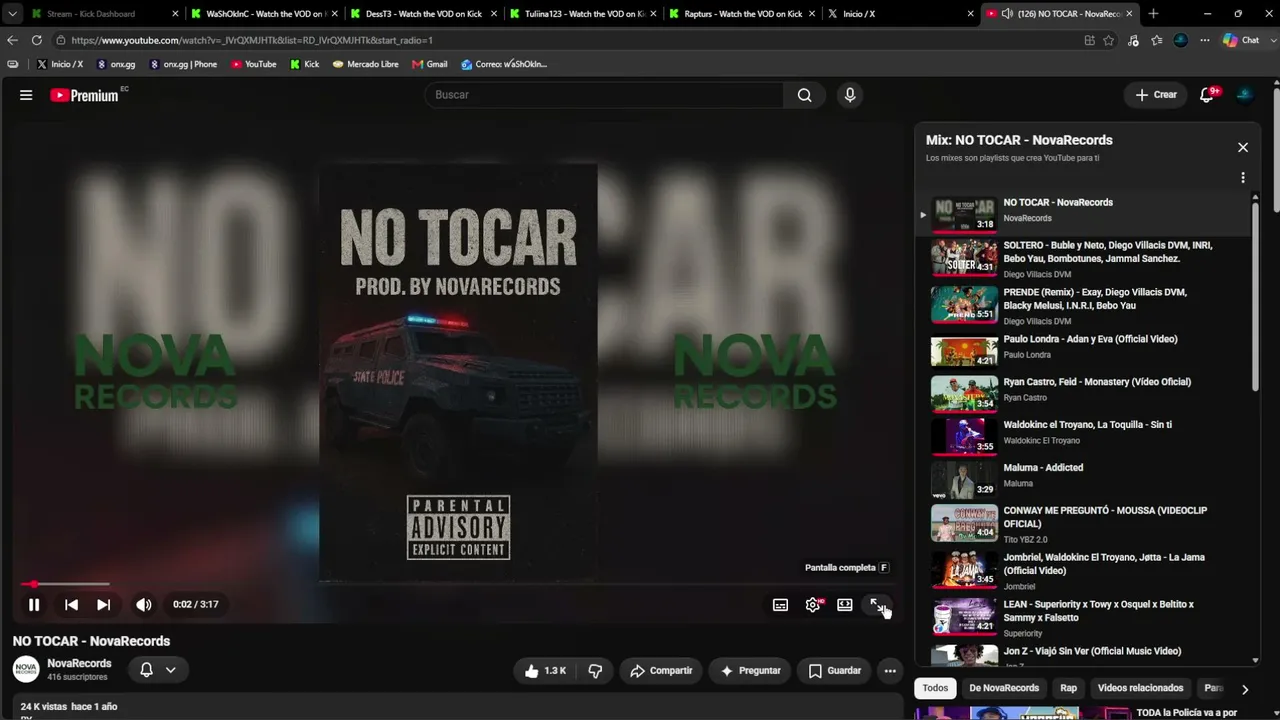Share the video with Compartir
Image resolution: width=1280 pixels, height=720 pixels.
(661, 671)
